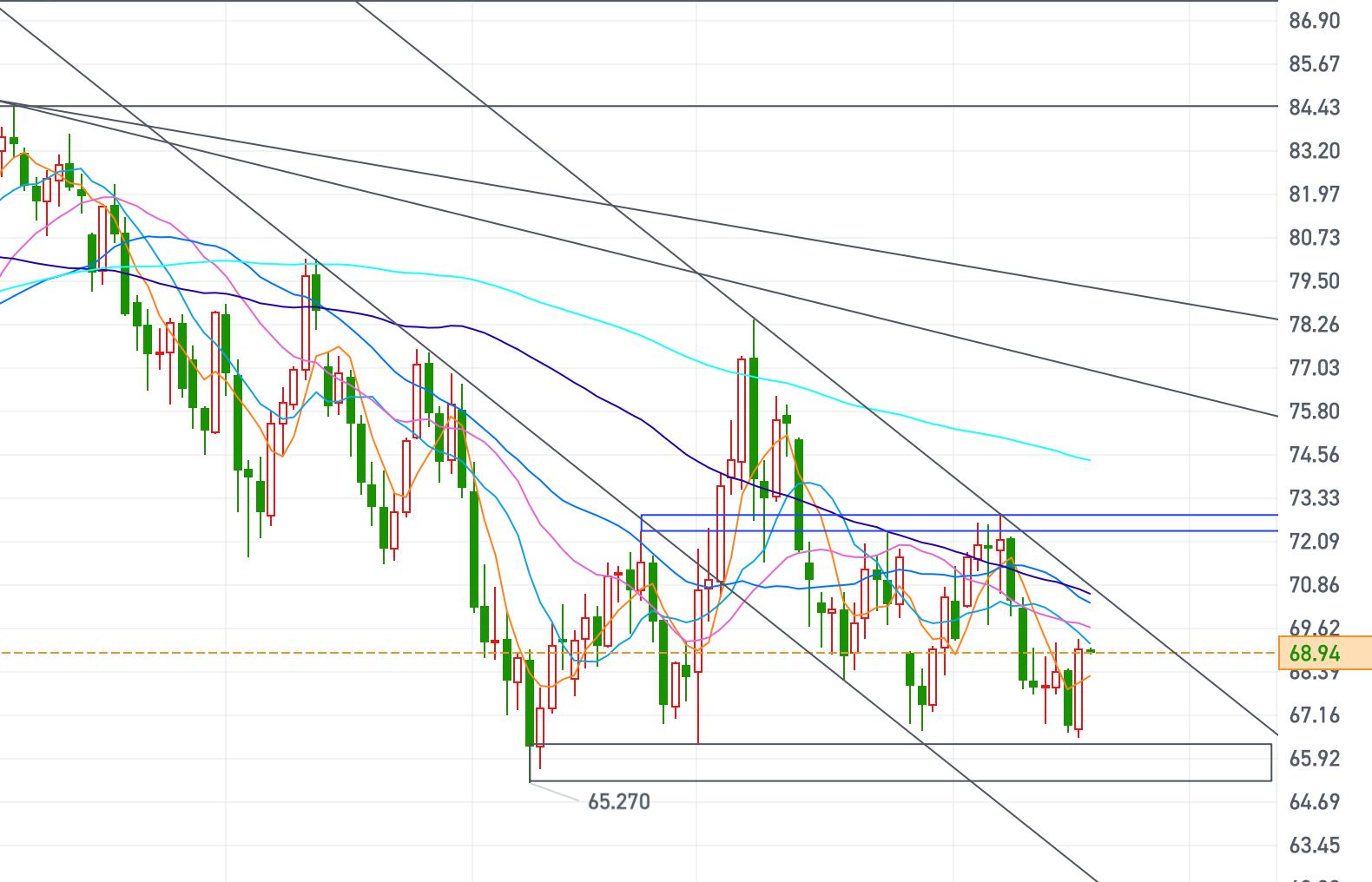Select the upper blue horizontal resistance line

[960, 516]
